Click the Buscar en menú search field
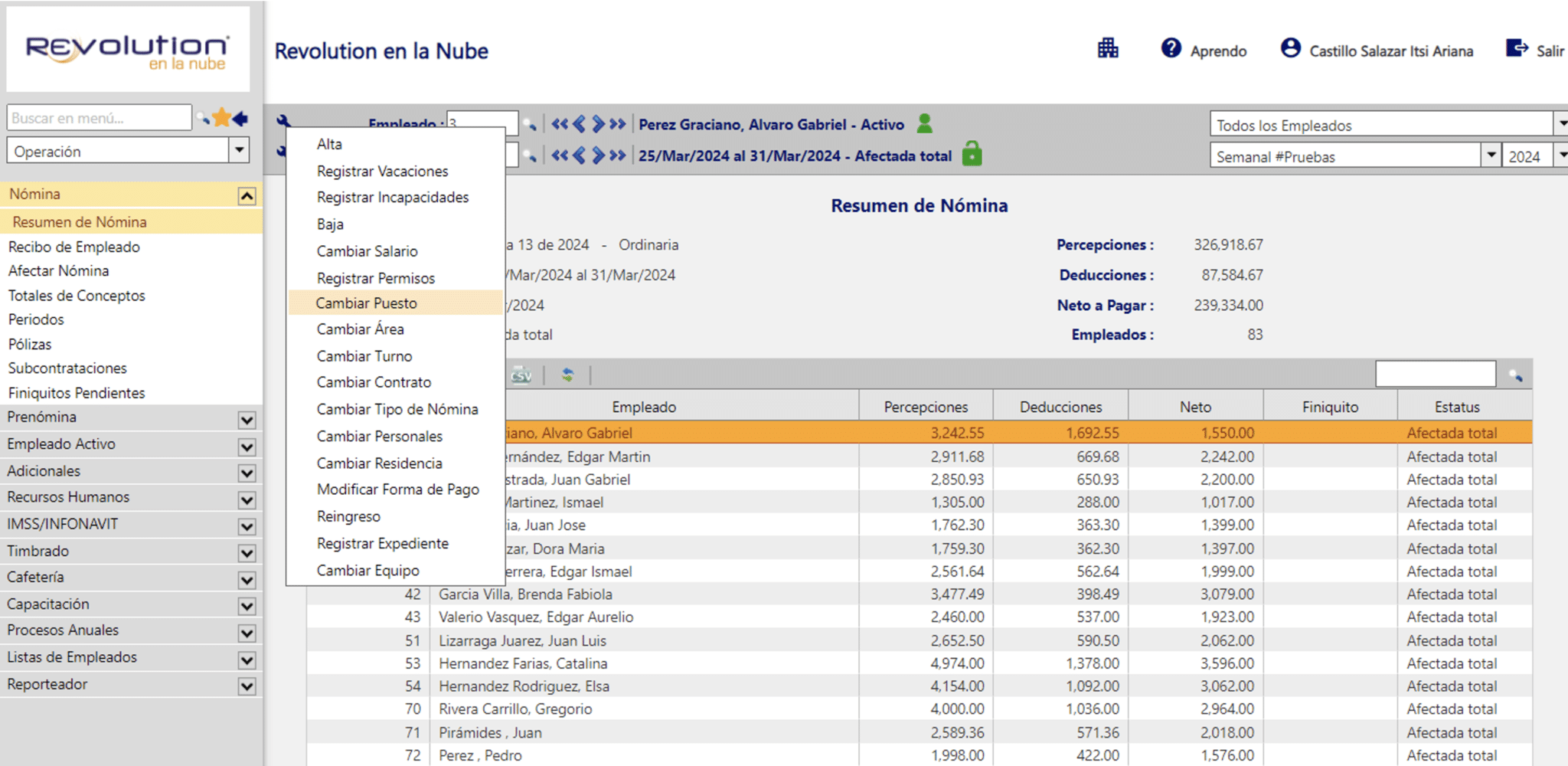 click(99, 118)
